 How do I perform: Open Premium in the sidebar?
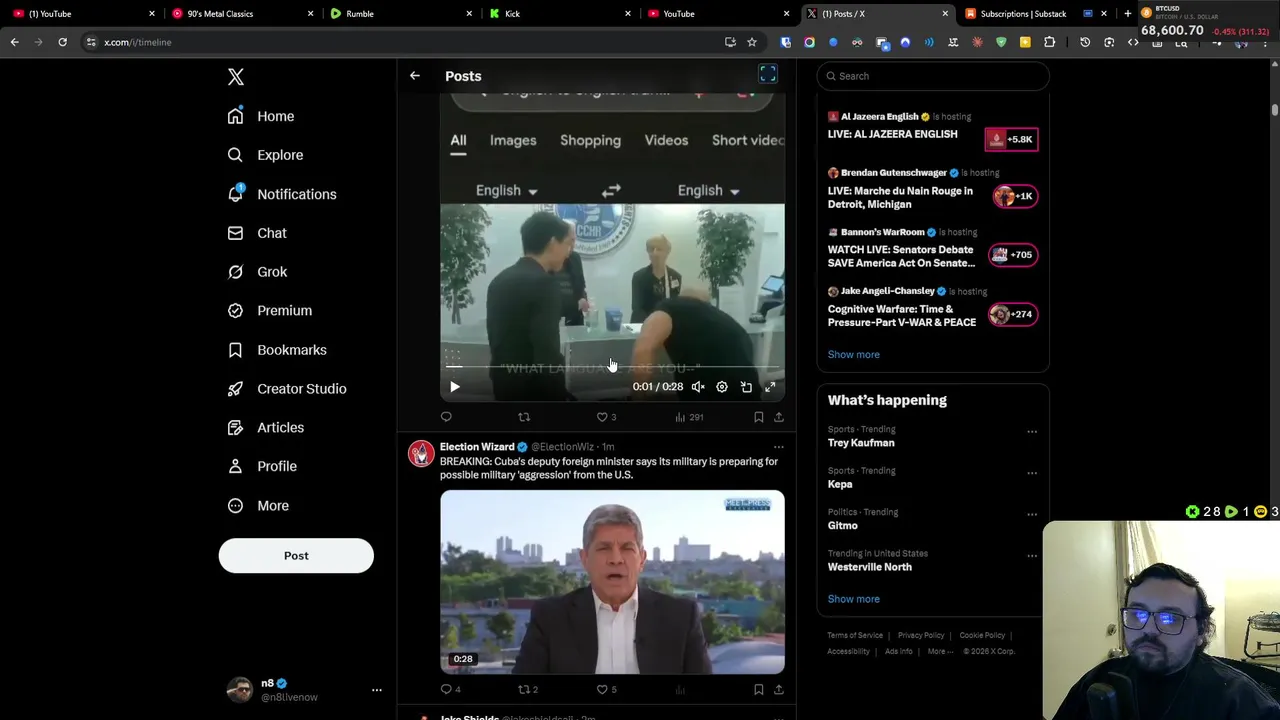(270, 311)
